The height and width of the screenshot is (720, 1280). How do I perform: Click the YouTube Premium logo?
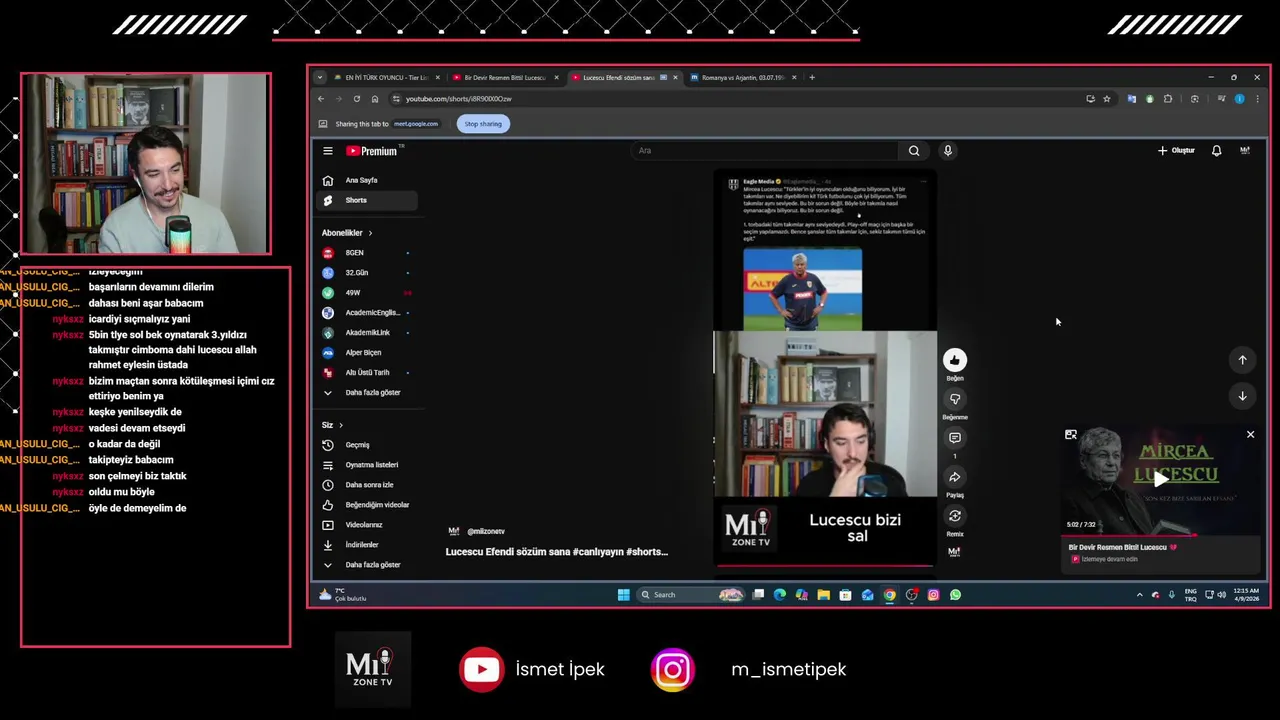point(372,151)
